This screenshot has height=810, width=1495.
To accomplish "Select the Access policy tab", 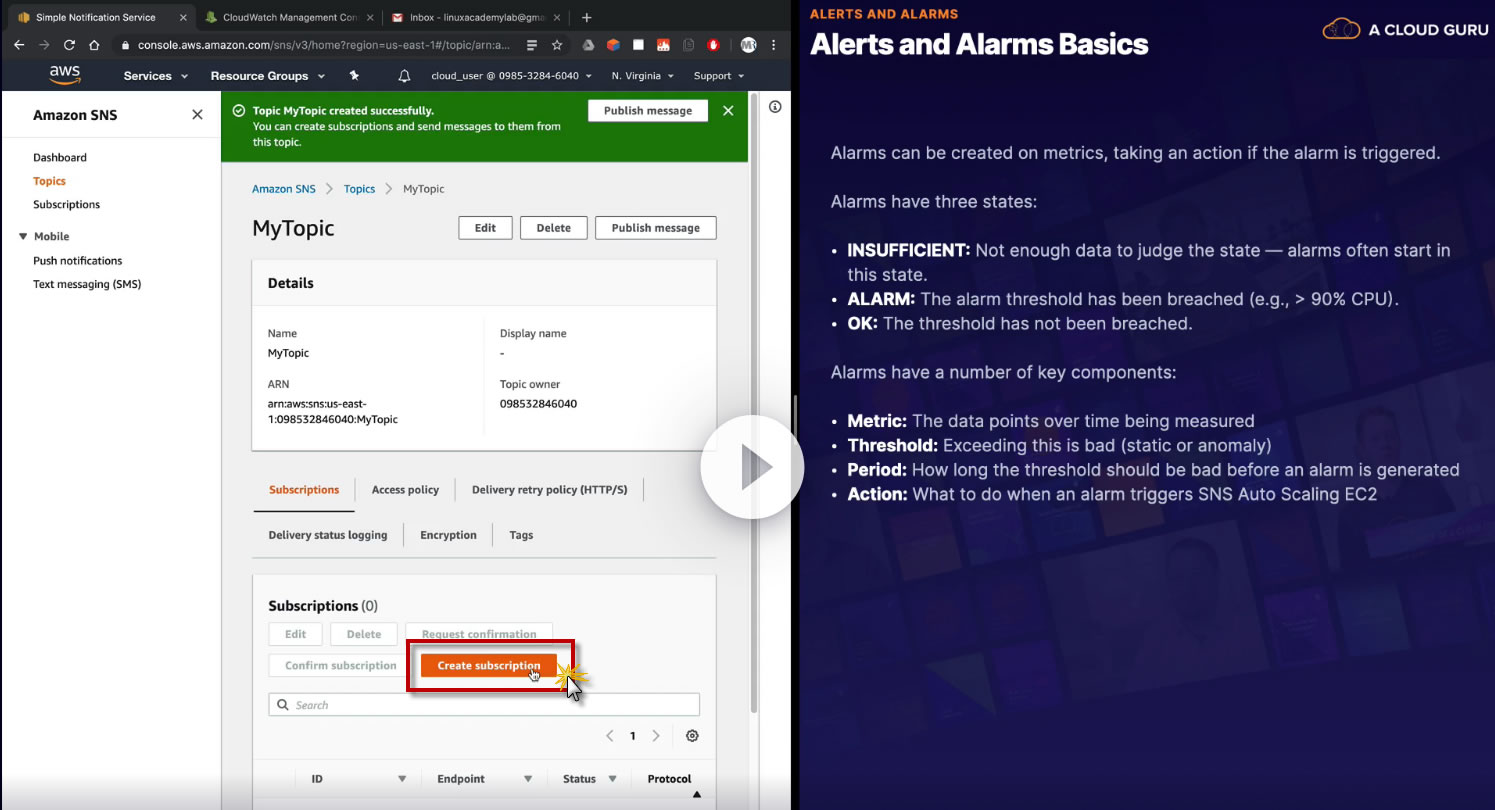I will (405, 490).
